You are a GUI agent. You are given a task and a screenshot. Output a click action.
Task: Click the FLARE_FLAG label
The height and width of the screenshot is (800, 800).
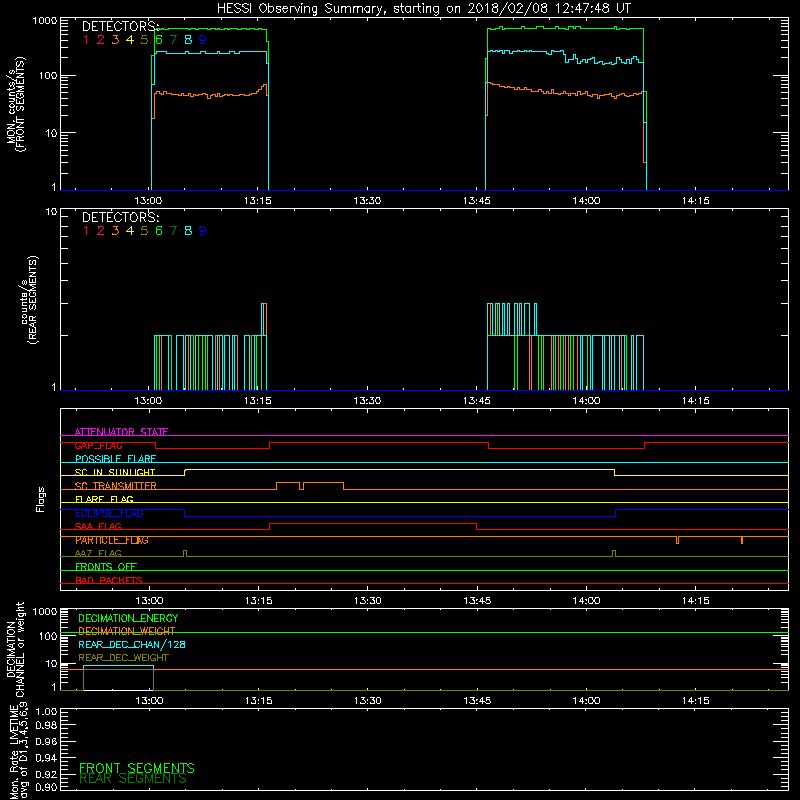pyautogui.click(x=104, y=499)
